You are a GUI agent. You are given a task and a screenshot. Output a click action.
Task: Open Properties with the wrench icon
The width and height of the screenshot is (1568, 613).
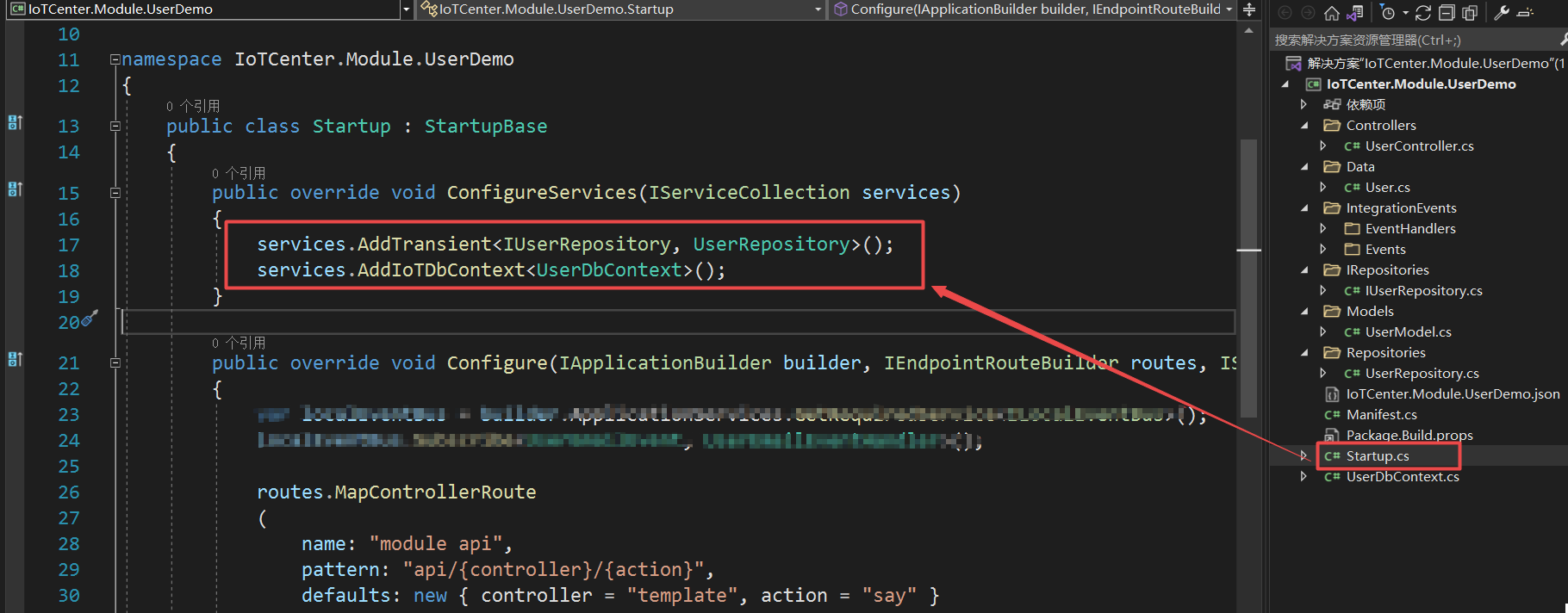point(1502,13)
